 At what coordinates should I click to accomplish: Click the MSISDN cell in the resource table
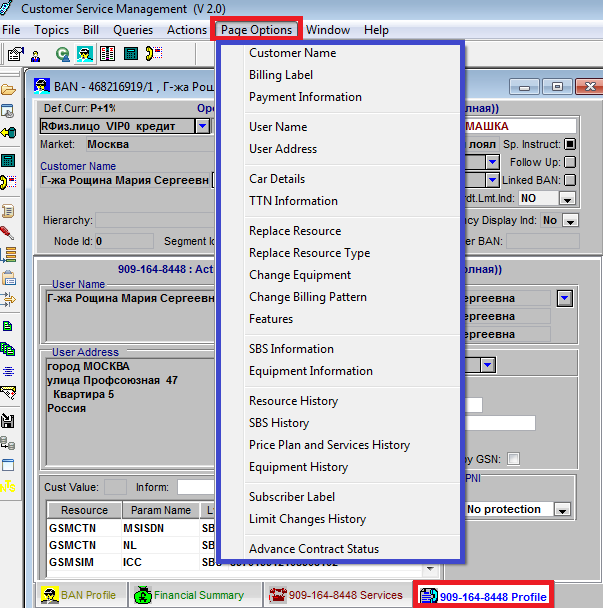pos(161,528)
